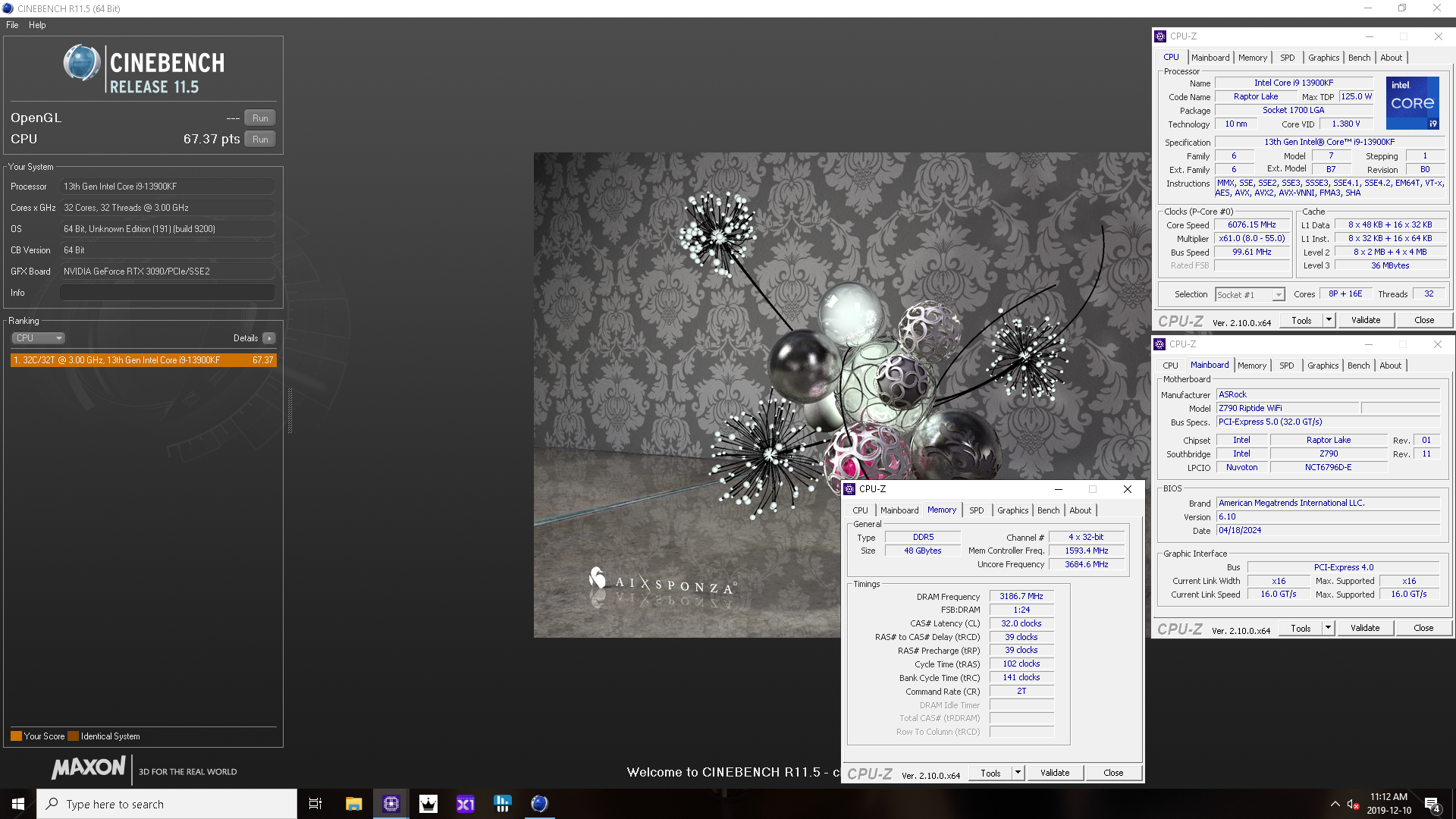Open the Cinebench Help menu

[37, 25]
